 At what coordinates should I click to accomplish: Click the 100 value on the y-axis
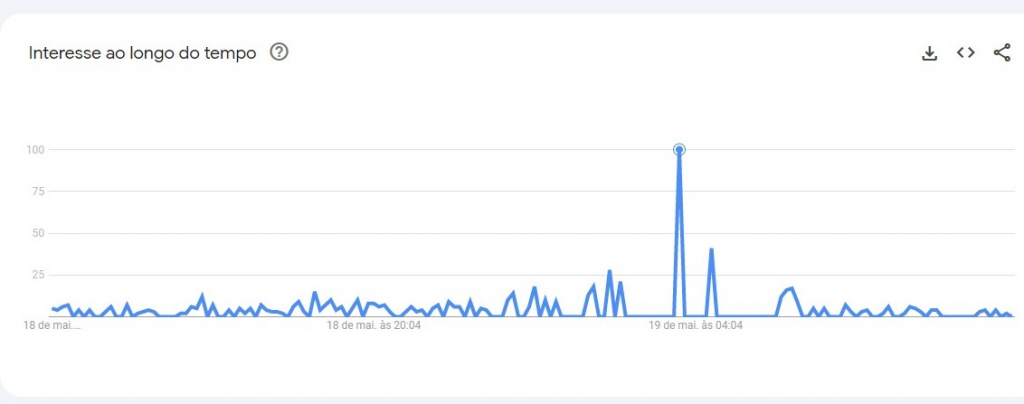35,149
